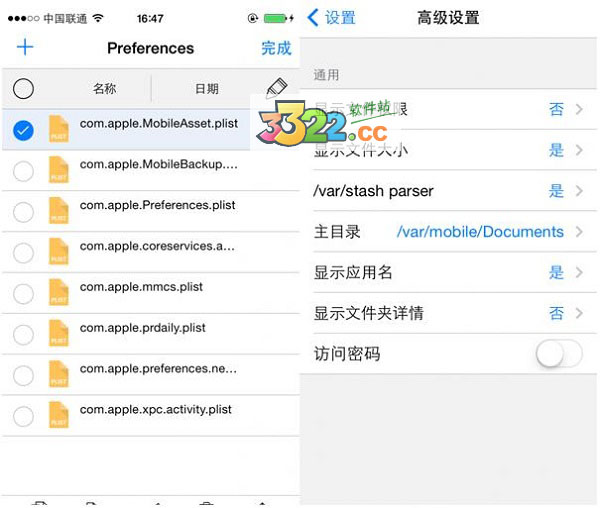Tap the 主目录 setting label
The width and height of the screenshot is (600, 508).
[x=337, y=232]
